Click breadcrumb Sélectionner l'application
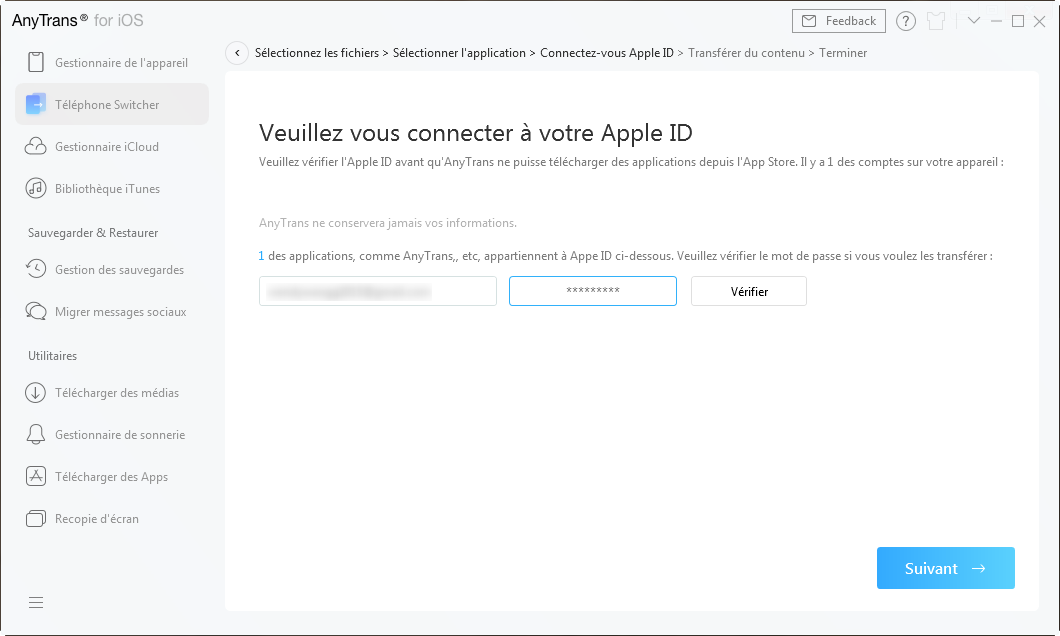Screen dimensions: 1060x636 (x=459, y=53)
